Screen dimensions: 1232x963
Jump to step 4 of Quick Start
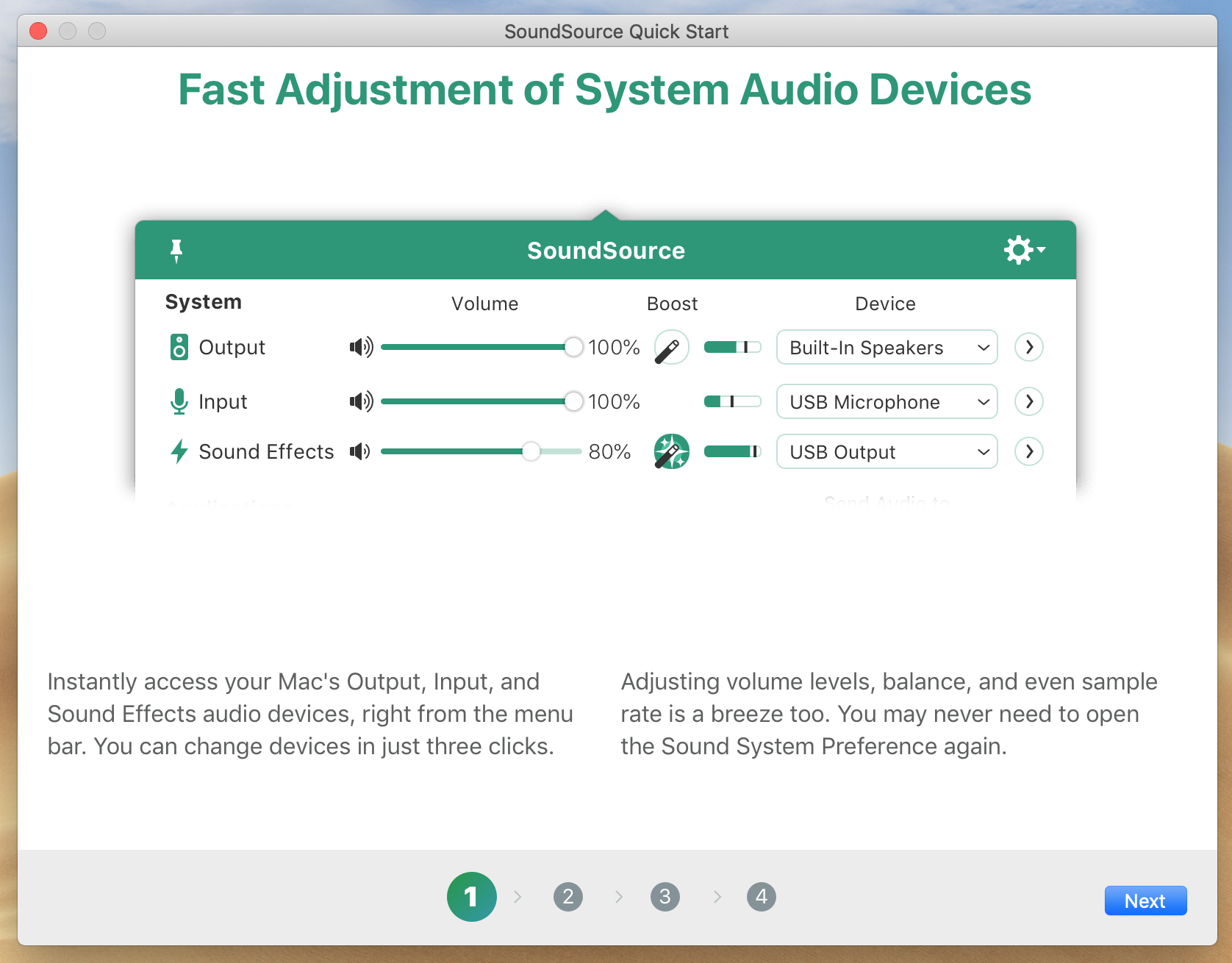(762, 897)
